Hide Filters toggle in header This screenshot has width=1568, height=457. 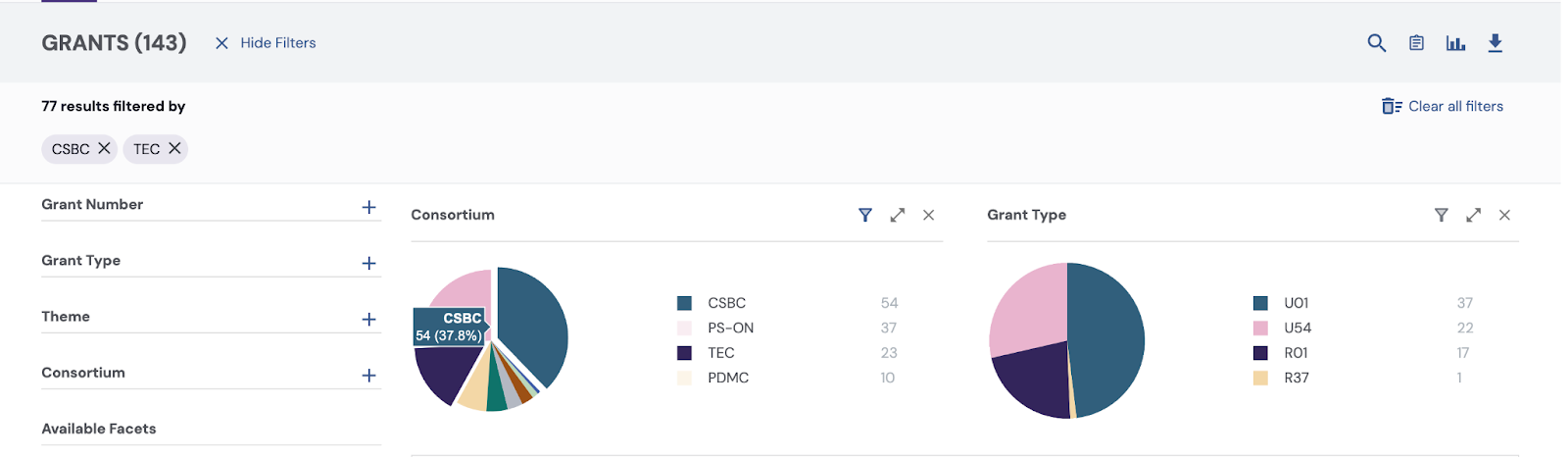(266, 43)
